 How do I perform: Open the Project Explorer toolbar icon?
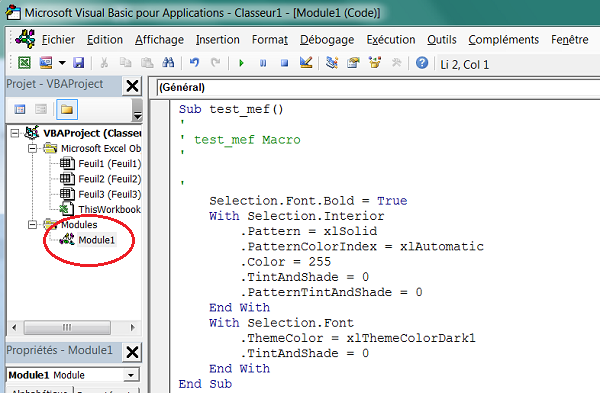click(x=332, y=63)
